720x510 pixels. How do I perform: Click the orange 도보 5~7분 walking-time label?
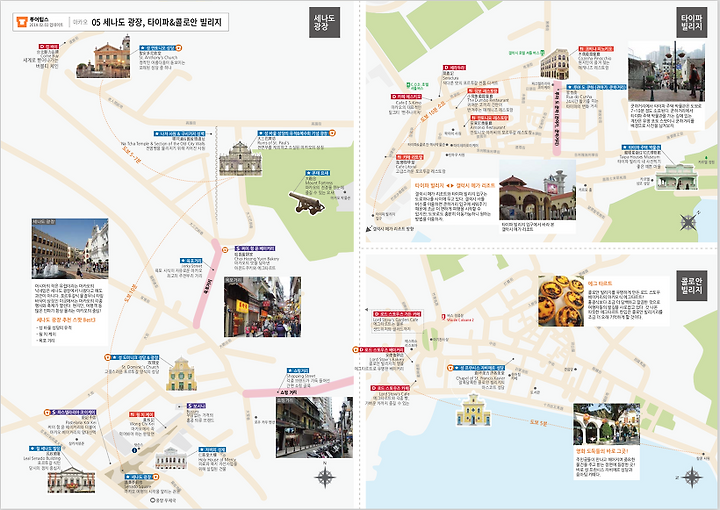click(131, 155)
